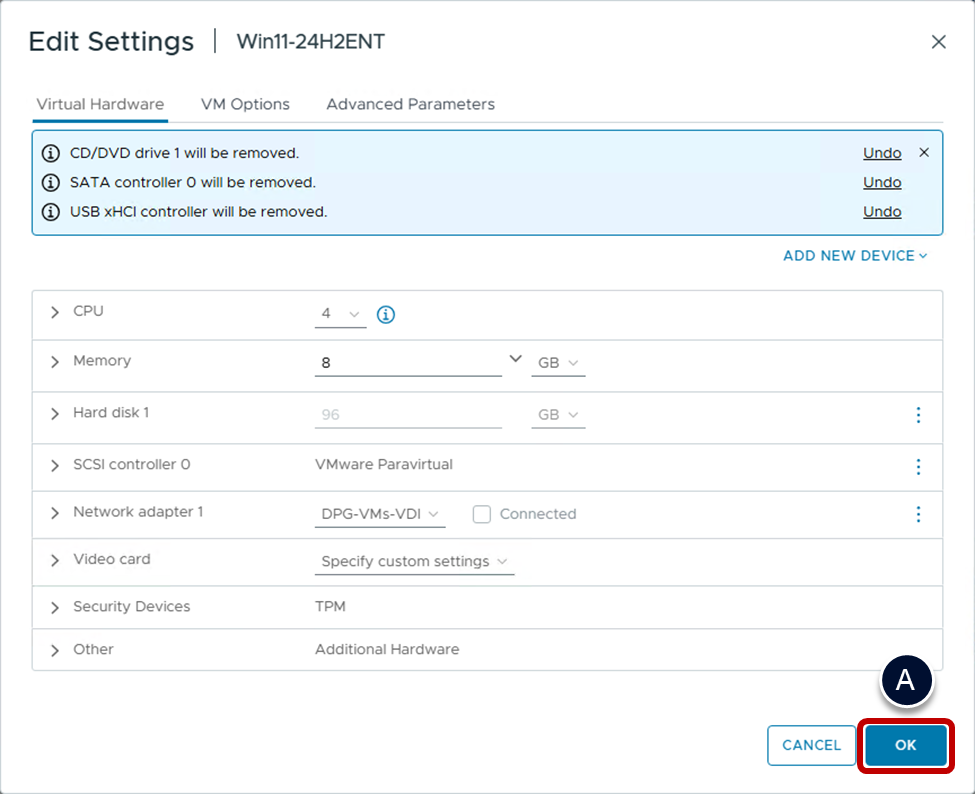The image size is (975, 794).
Task: Dismiss the removal notification banner
Action: pyautogui.click(x=924, y=153)
